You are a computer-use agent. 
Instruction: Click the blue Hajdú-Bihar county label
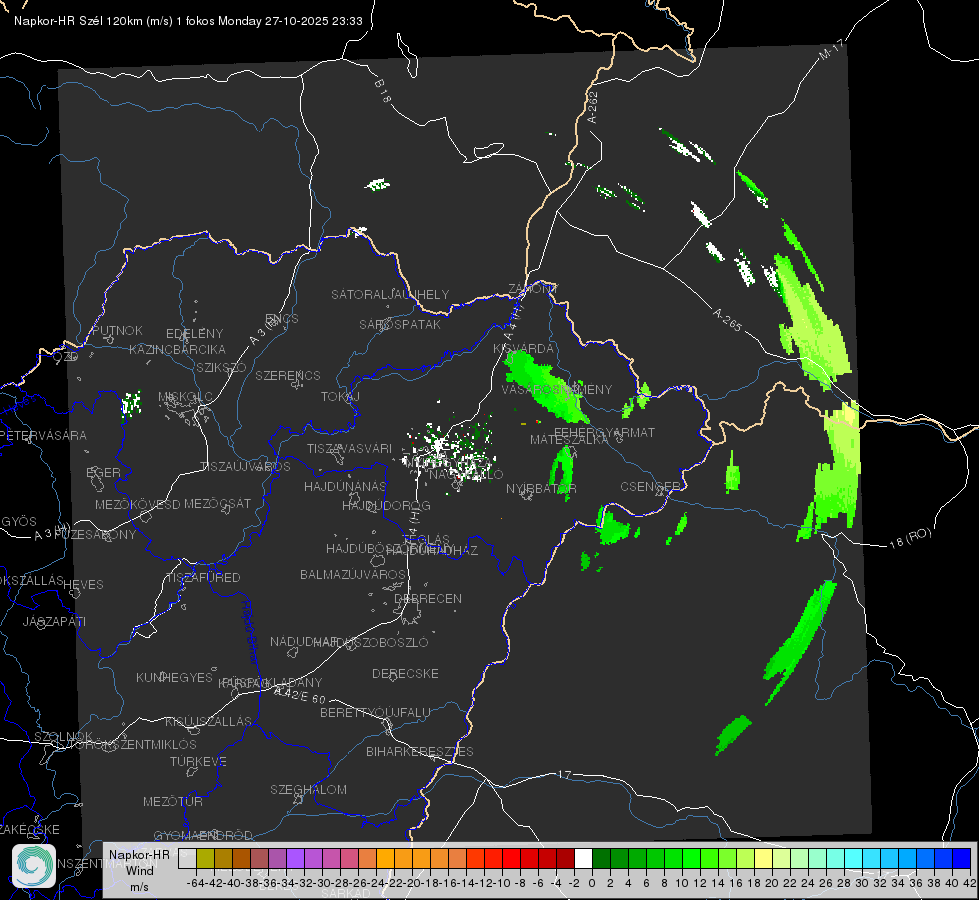tap(249, 632)
